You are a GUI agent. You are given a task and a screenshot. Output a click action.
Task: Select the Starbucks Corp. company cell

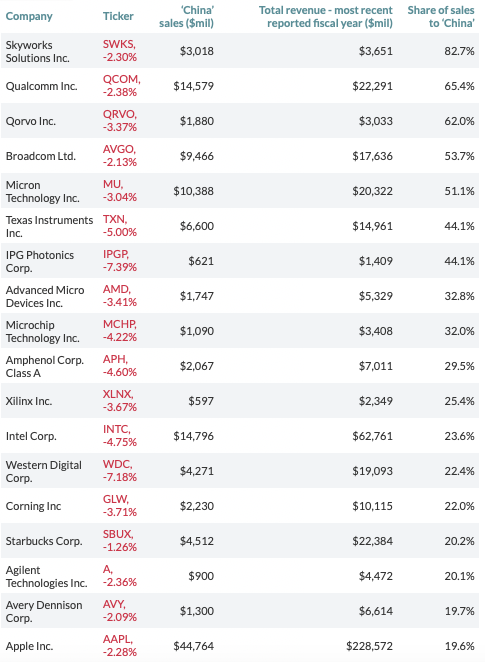[x=44, y=541]
